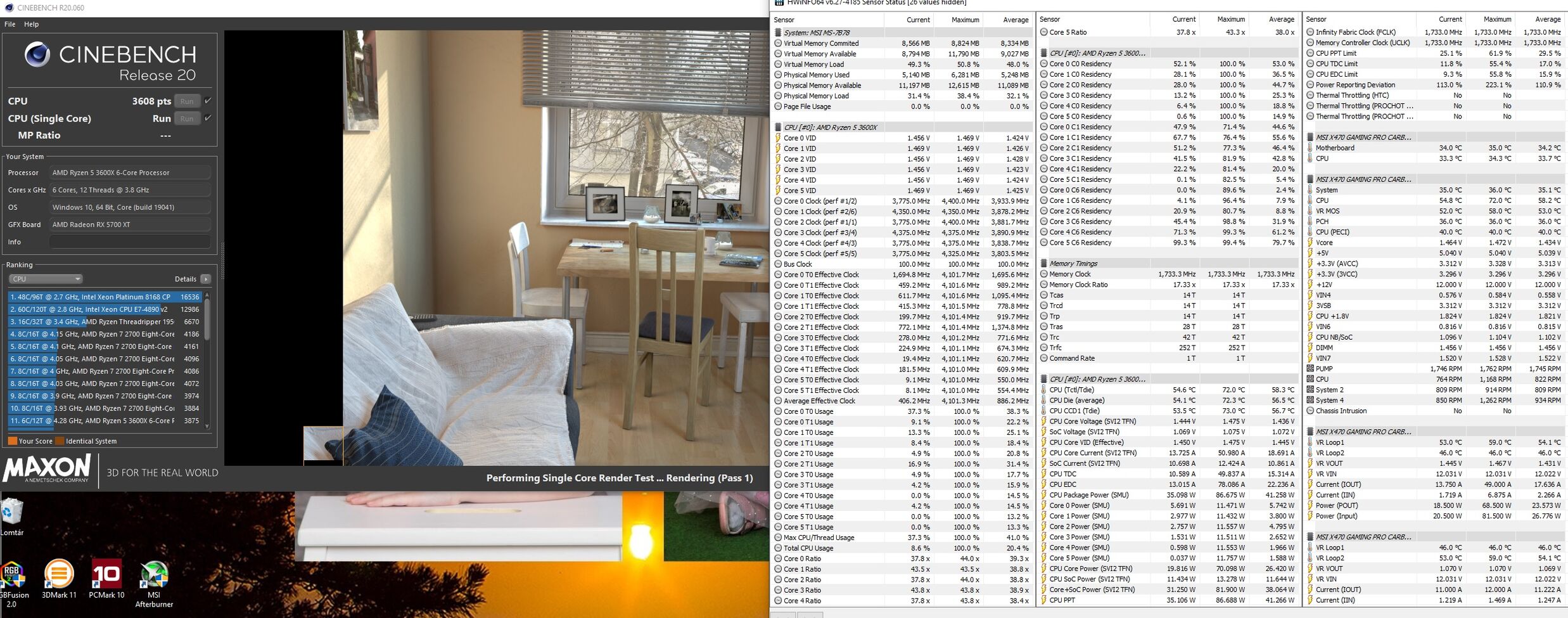The image size is (1568, 618).
Task: Click the ranking list scroll up arrow
Action: 207,296
